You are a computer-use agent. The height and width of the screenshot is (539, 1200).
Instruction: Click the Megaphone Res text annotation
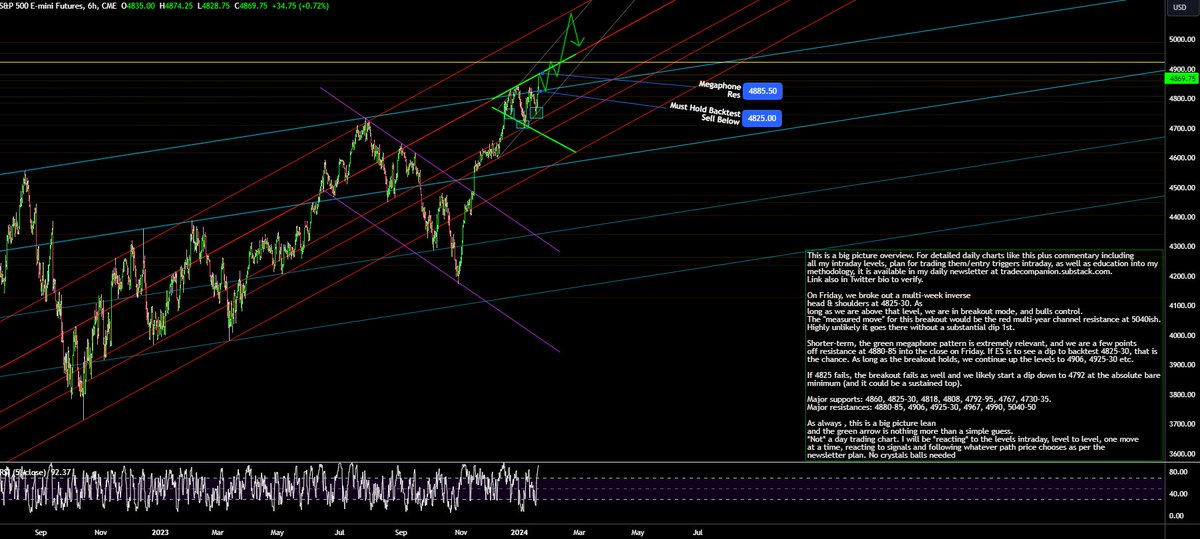point(719,90)
